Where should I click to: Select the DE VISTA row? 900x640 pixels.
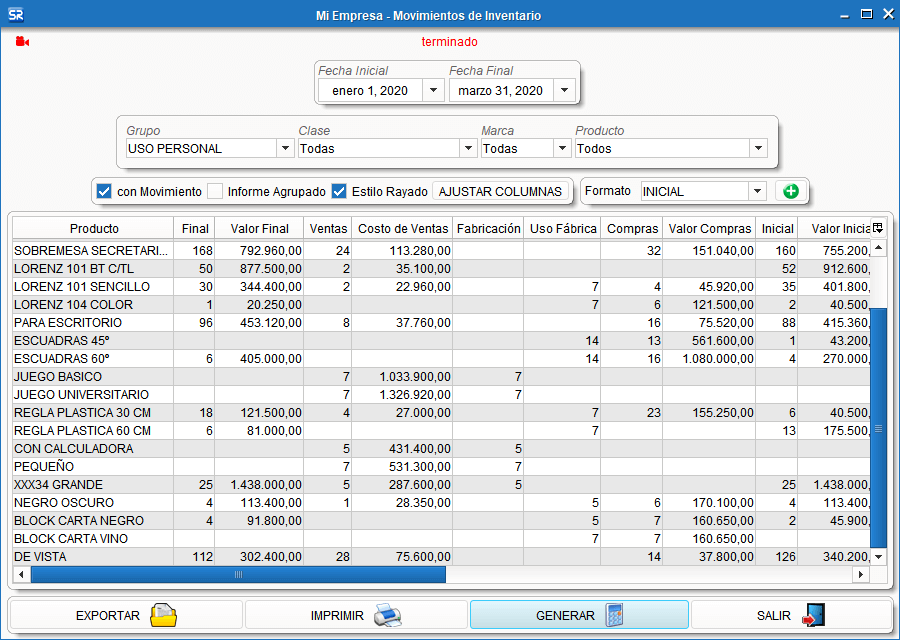(x=441, y=557)
